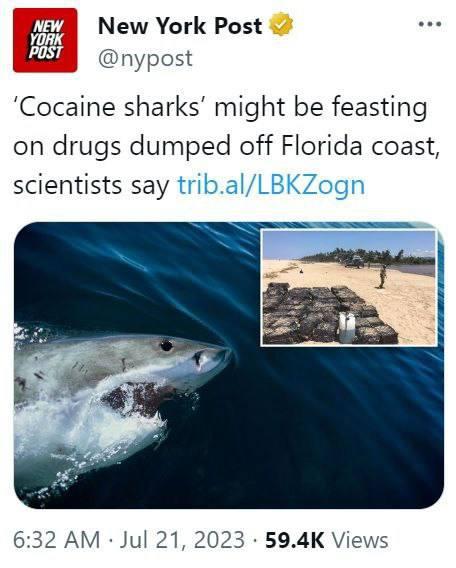Viewport: 456px width, 568px height.
Task: Open the shark photo in the tweet
Action: (229, 365)
